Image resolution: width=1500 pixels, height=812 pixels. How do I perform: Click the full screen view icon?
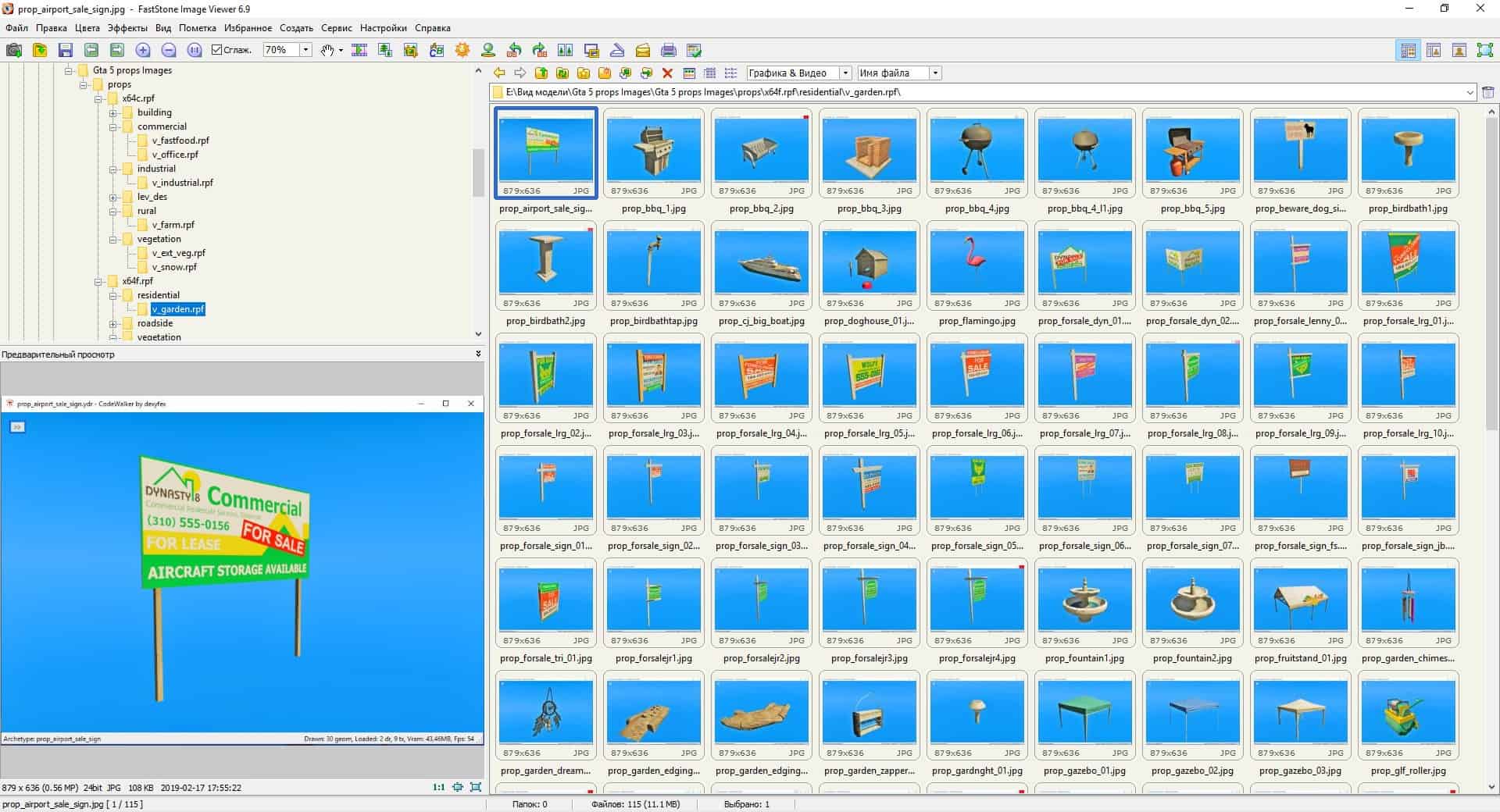pos(1484,50)
